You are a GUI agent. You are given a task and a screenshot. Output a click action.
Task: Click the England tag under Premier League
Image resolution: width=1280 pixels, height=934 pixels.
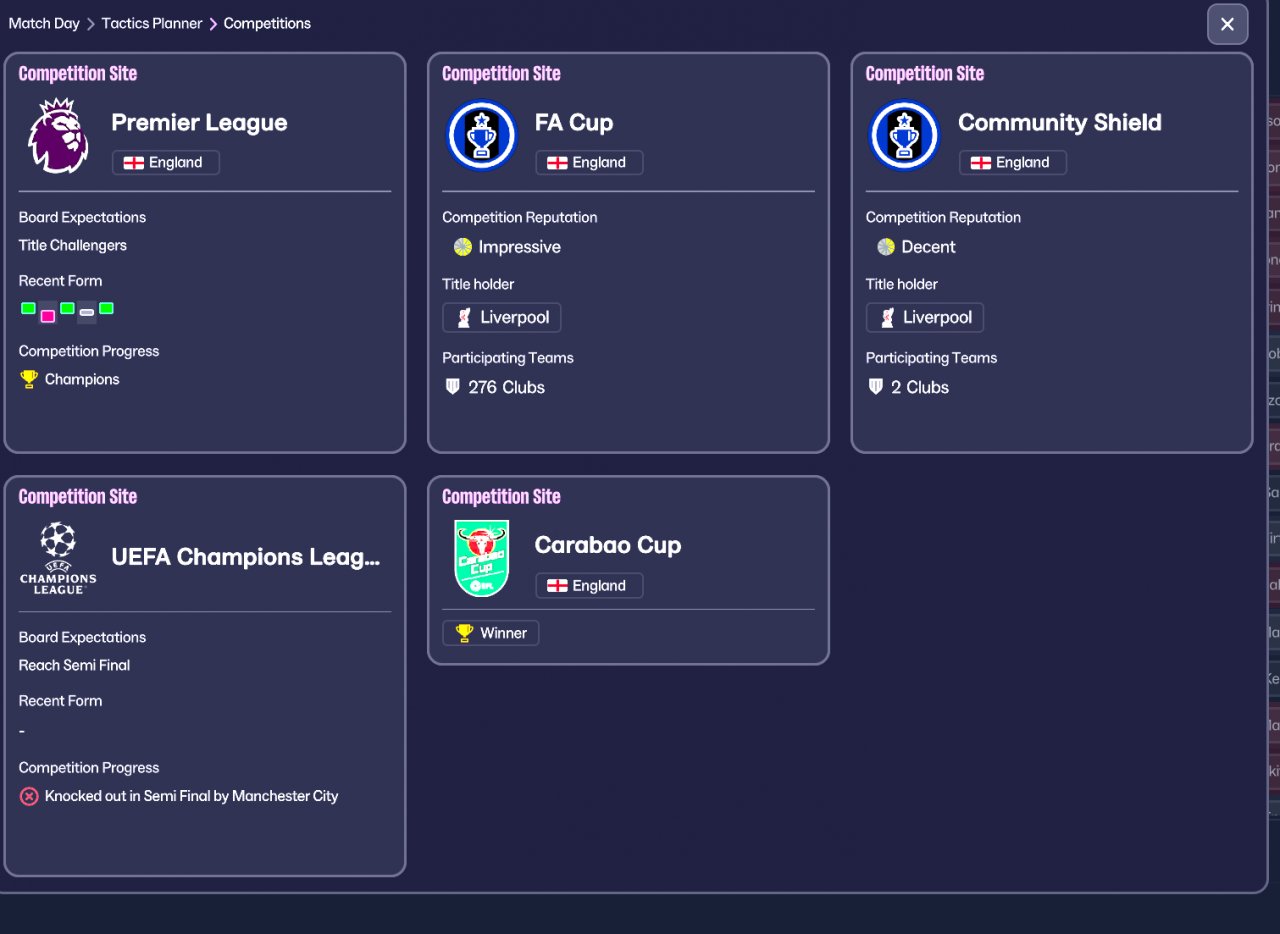coord(166,163)
